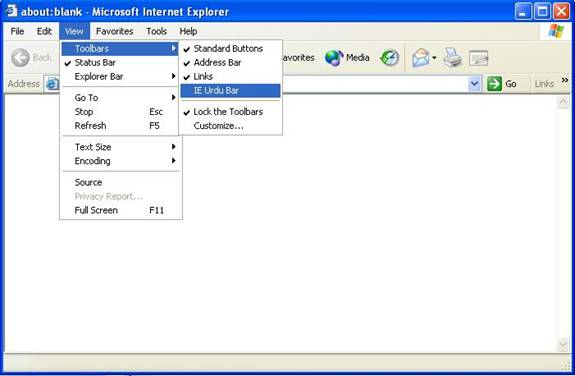Open Customize... toolbar dialog

point(230,125)
